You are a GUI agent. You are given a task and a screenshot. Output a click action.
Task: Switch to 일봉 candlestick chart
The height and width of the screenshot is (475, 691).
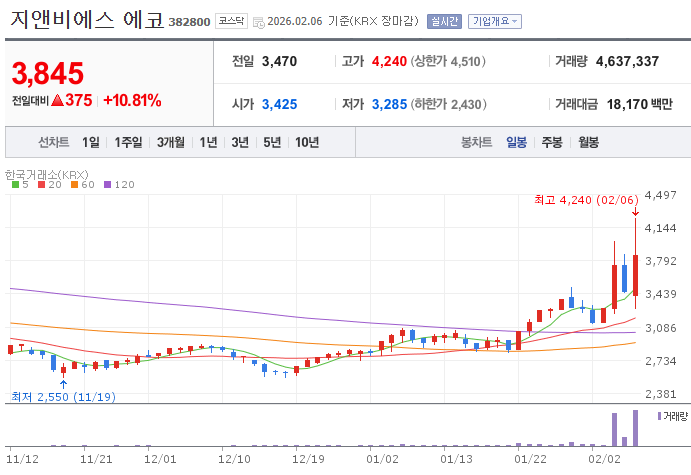[516, 142]
